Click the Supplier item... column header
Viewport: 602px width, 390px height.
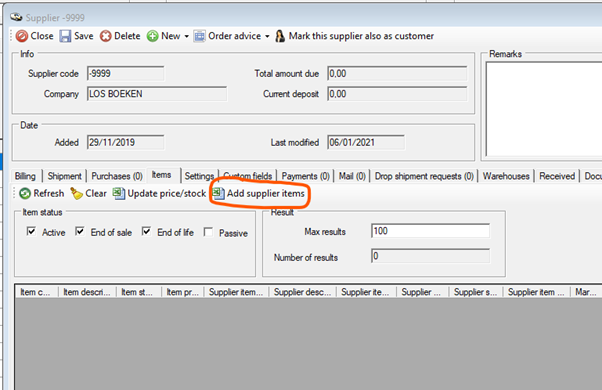236,292
